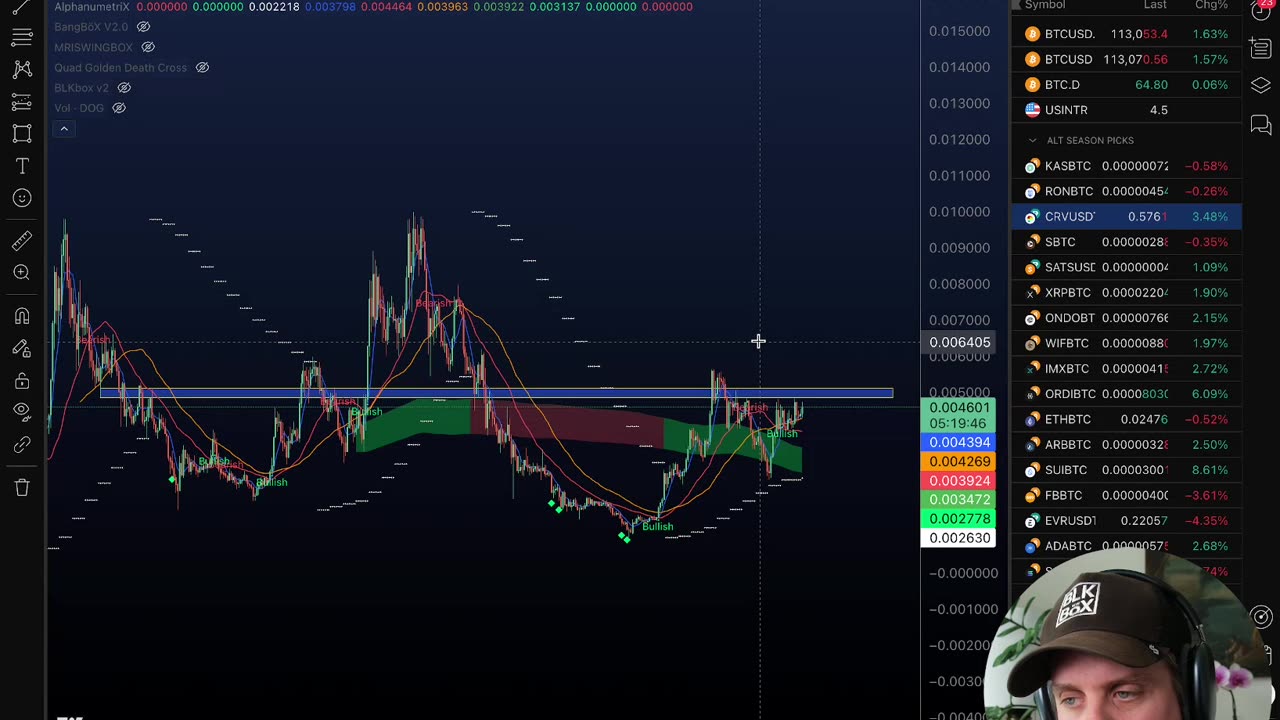Click the orange 0.004269 price label
This screenshot has height=720, width=1280.
(x=959, y=461)
